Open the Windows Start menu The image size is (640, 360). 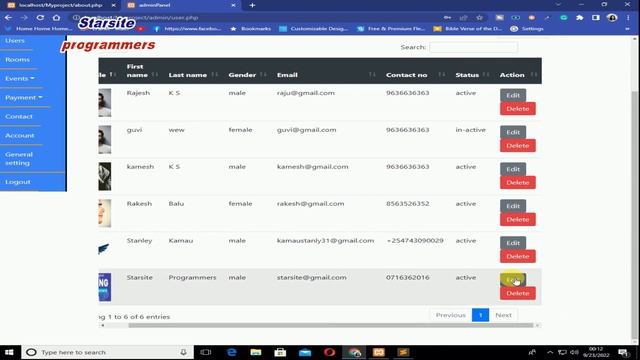[x=9, y=352]
